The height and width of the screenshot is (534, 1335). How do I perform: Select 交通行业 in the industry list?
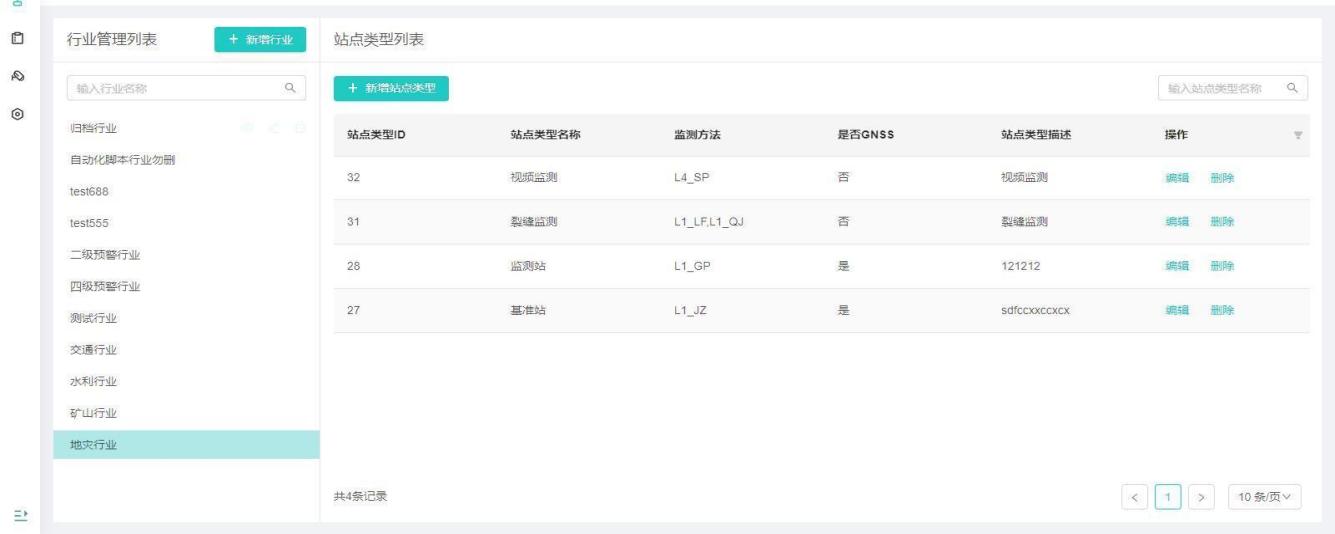coord(89,350)
